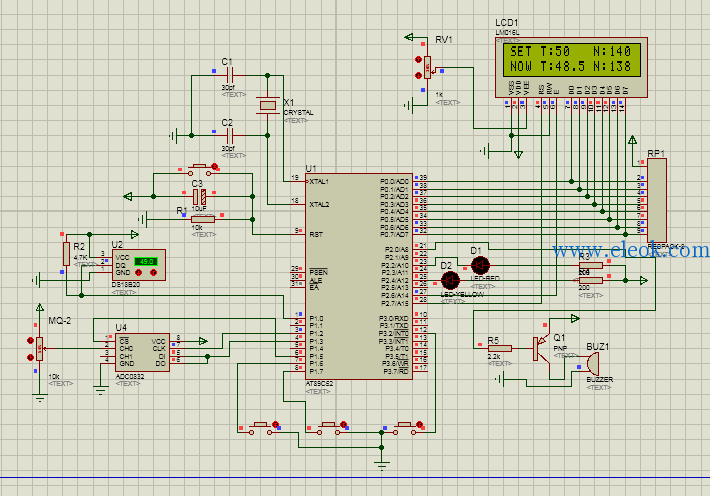Select the DS18B20 sensor U2 body

pyautogui.click(x=139, y=265)
